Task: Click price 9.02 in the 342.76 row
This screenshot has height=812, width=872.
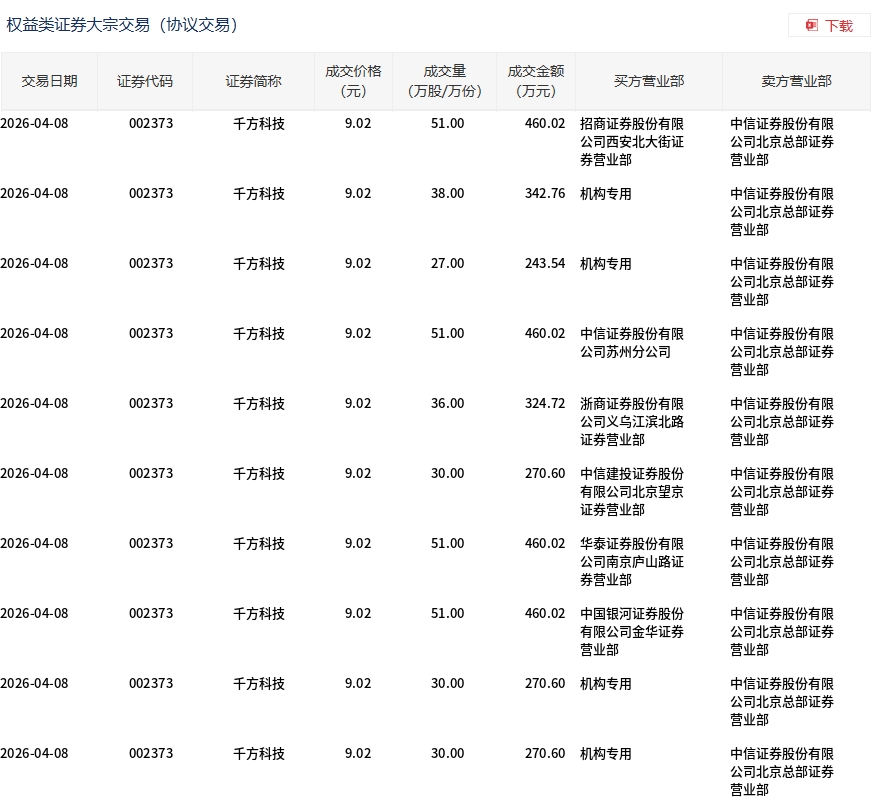Action: pyautogui.click(x=358, y=194)
